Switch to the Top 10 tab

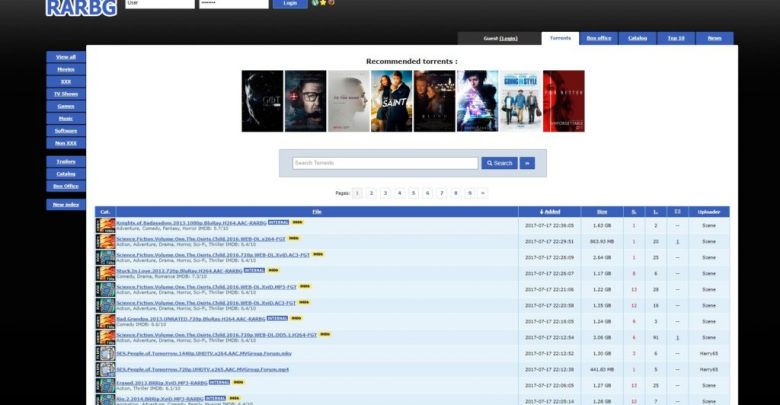[x=676, y=38]
